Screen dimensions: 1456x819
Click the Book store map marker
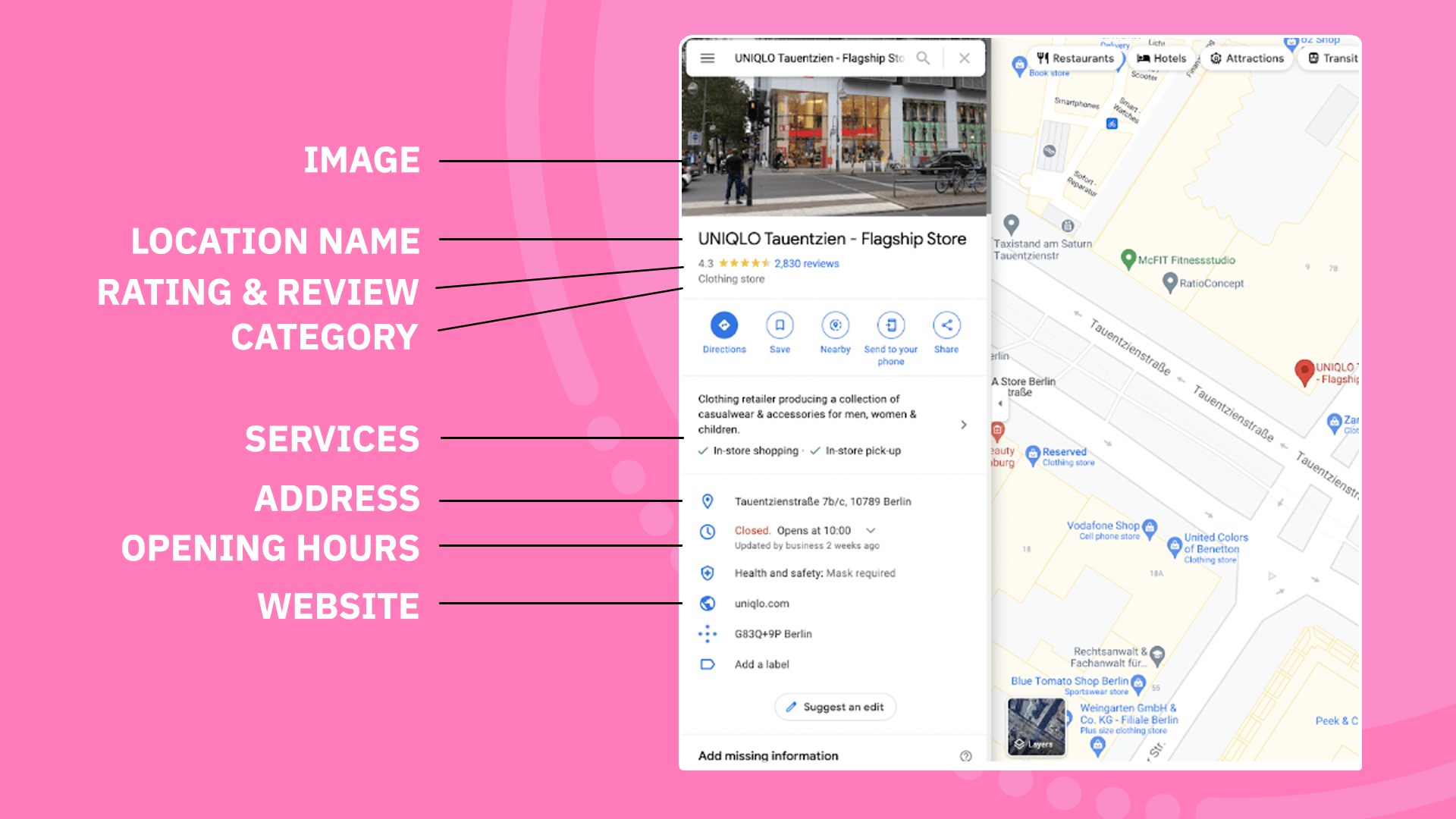[1019, 67]
